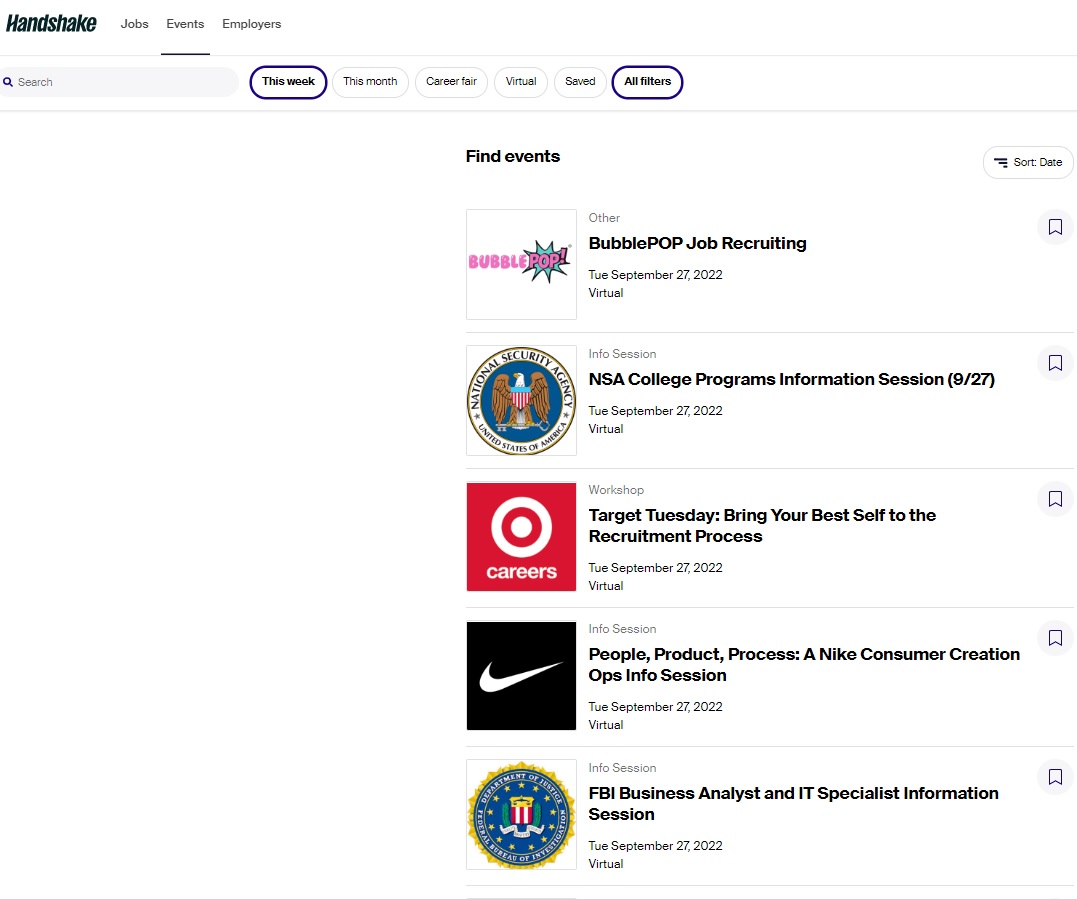Viewport: 1077px width, 899px height.
Task: Open the Sort: Date dropdown
Action: 1028,163
